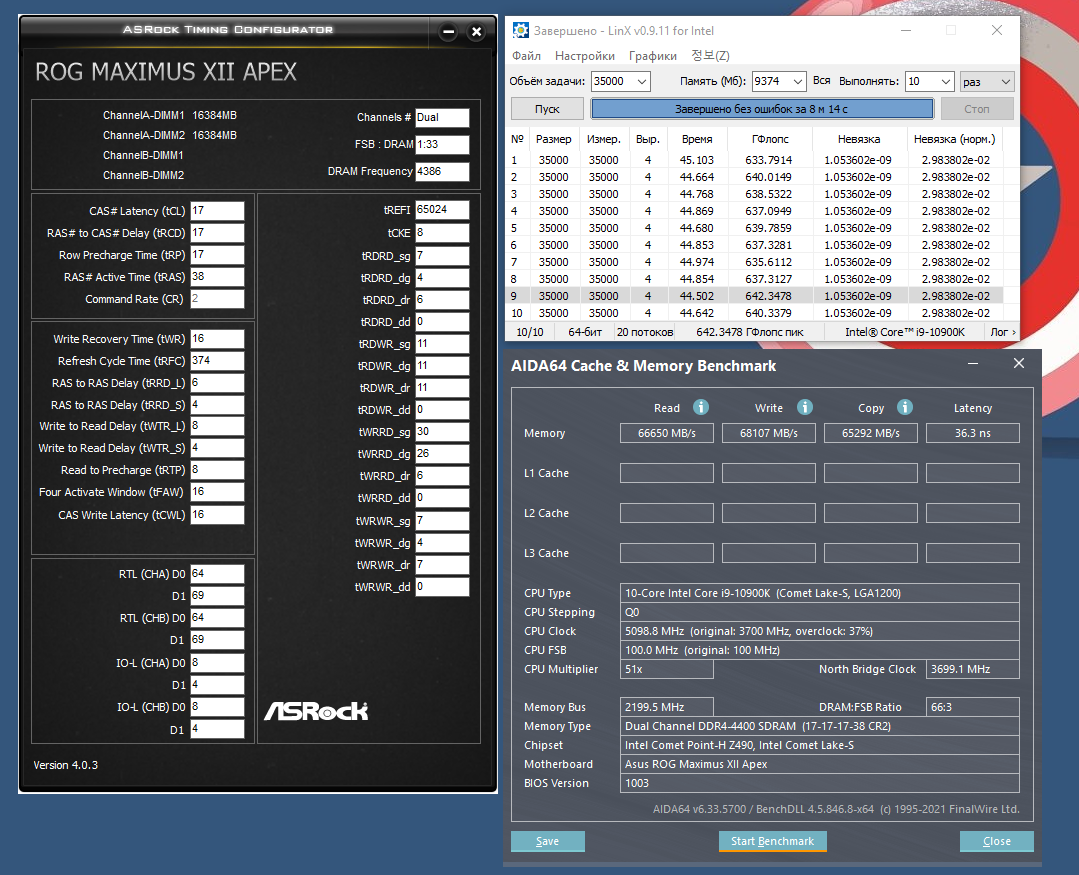Viewport: 1079px width, 875px height.
Task: Click the Стоп button in LinX
Action: coord(976,109)
